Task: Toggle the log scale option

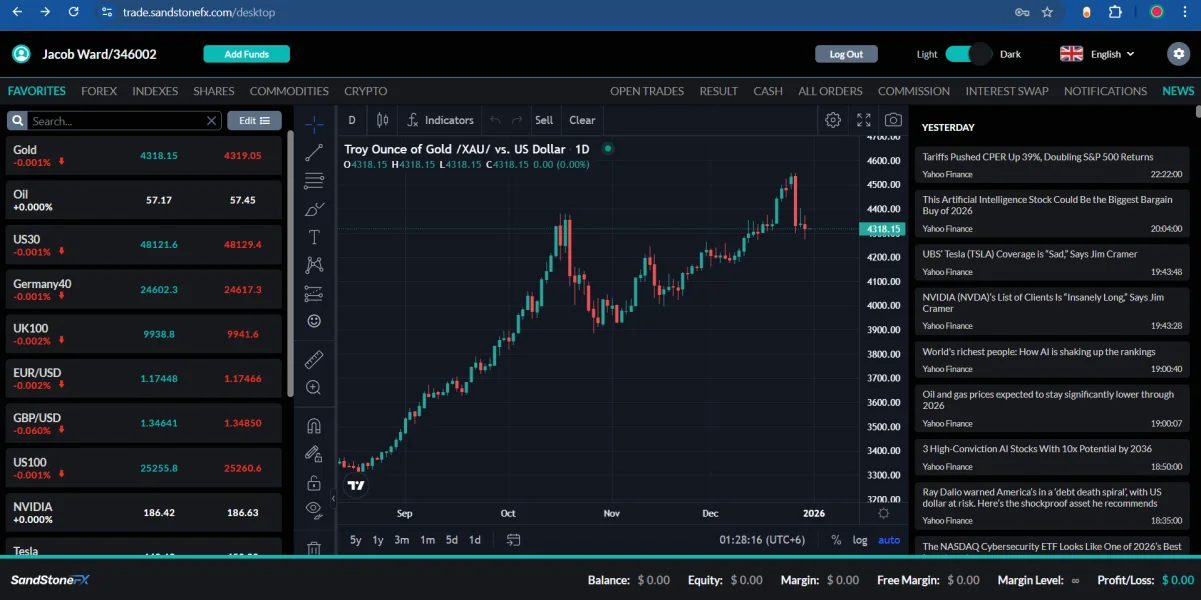Action: [x=860, y=540]
